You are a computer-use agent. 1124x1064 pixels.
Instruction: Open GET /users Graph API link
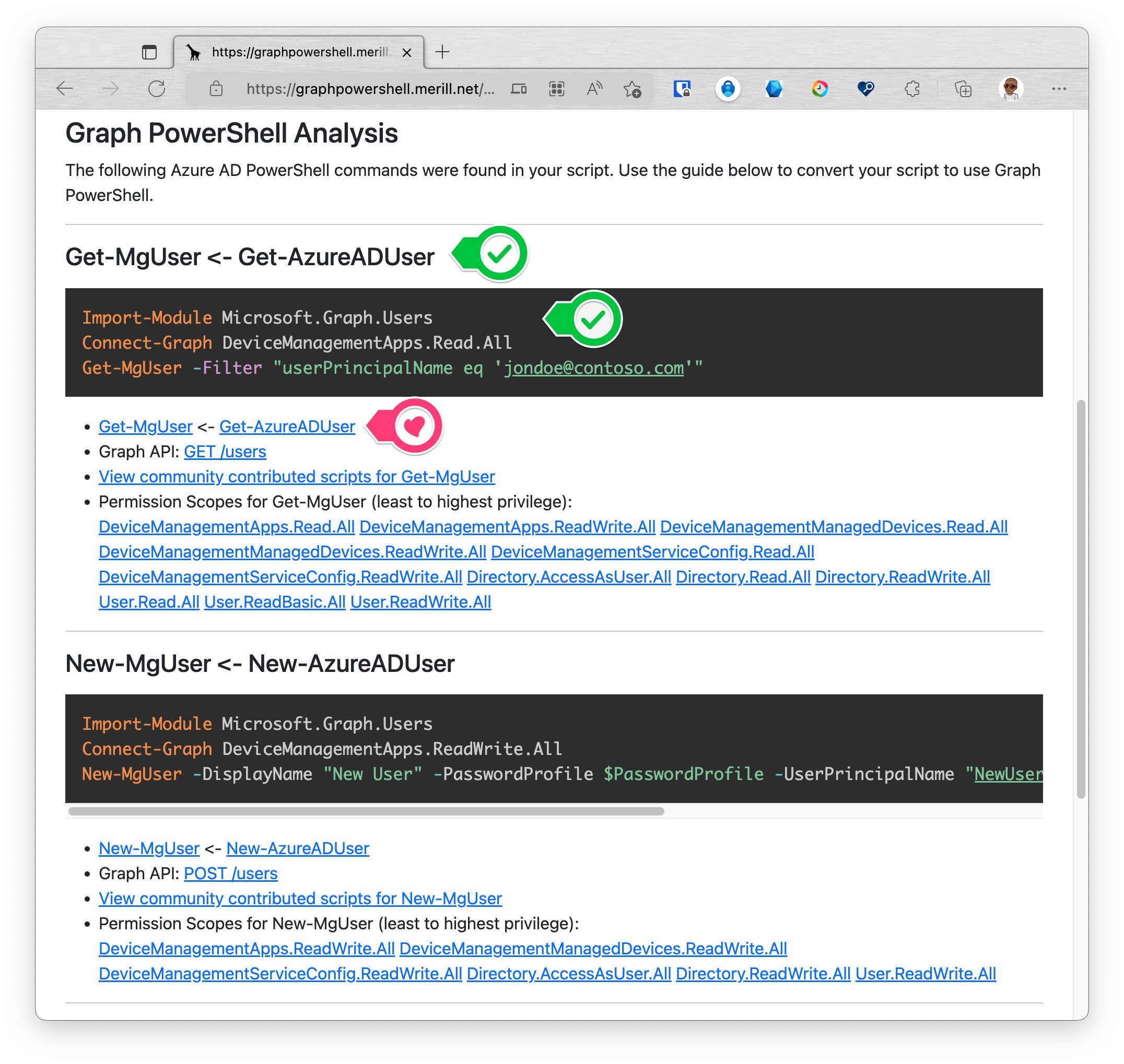225,452
